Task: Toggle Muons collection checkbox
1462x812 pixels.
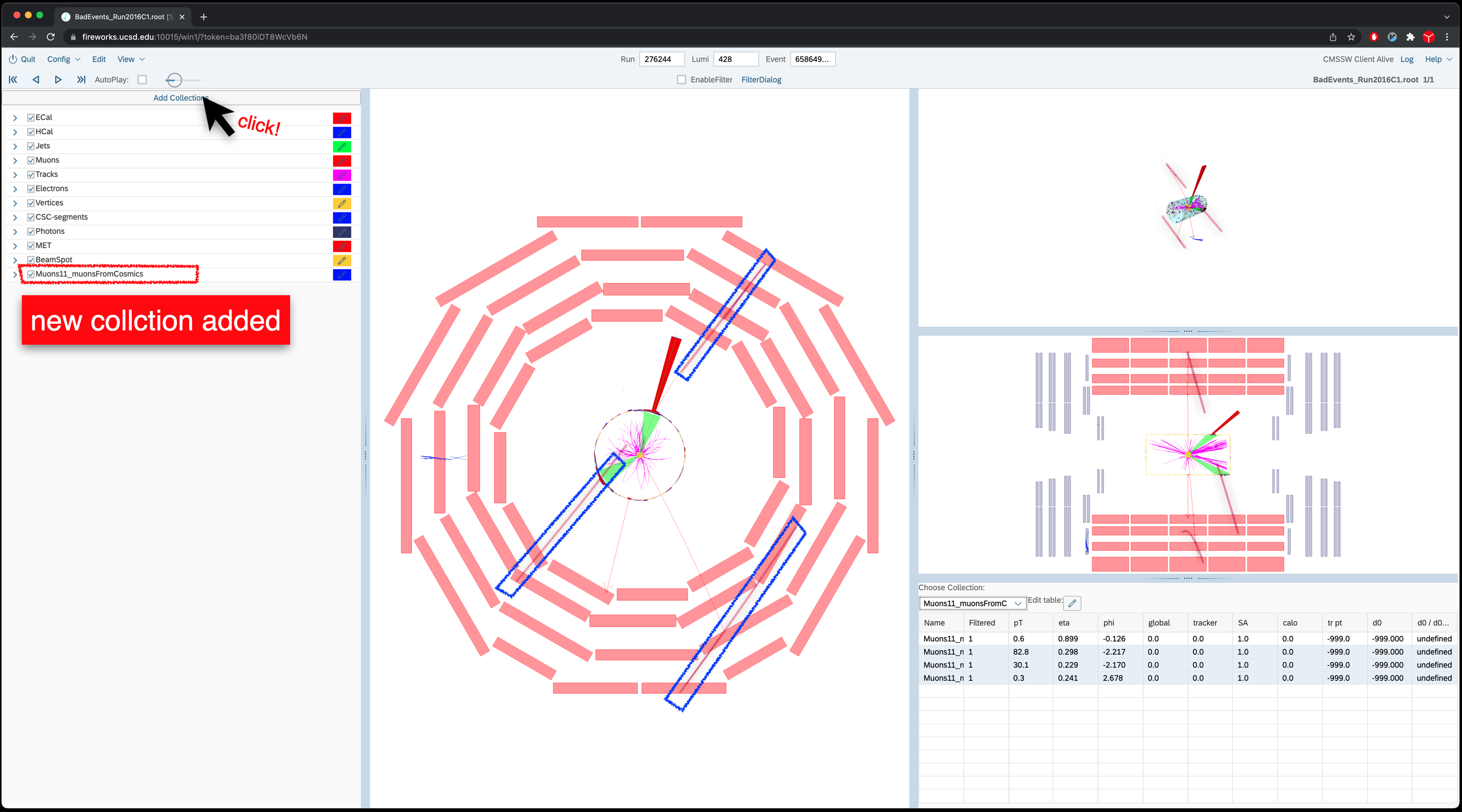Action: [x=30, y=160]
